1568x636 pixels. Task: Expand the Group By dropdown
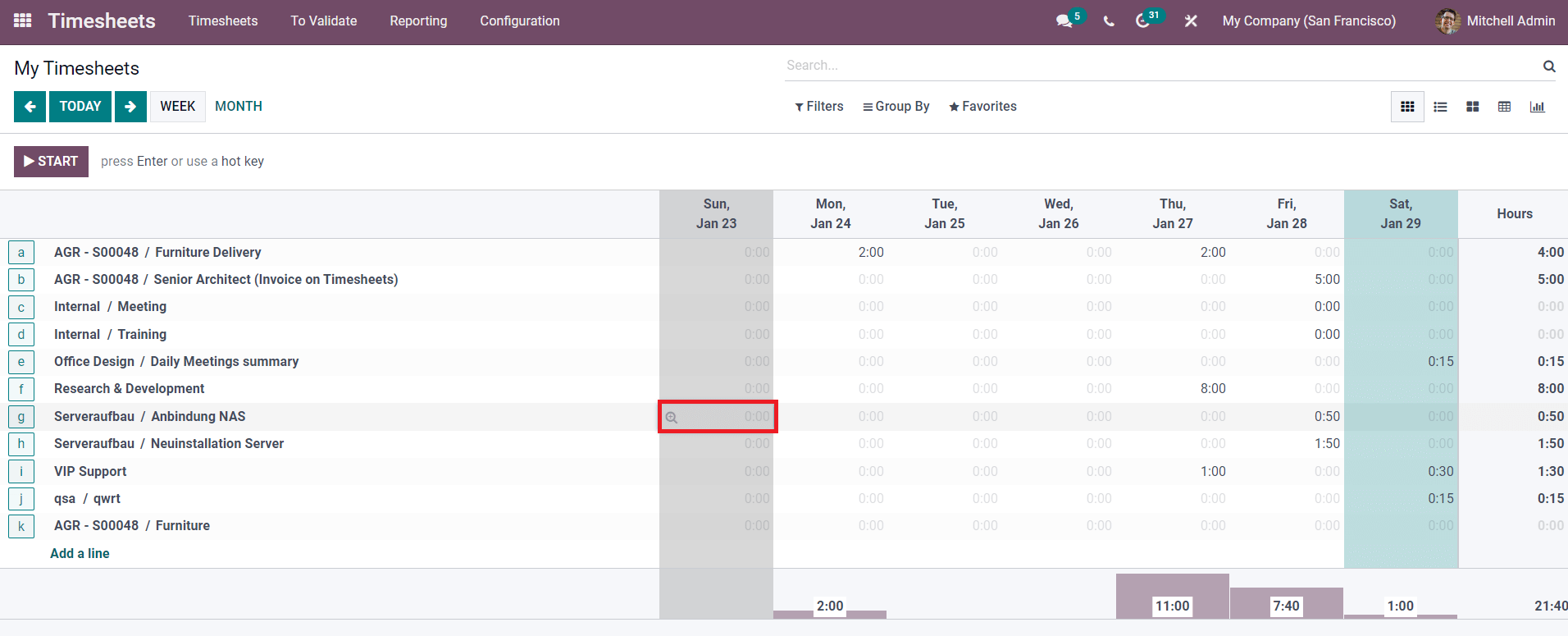896,107
